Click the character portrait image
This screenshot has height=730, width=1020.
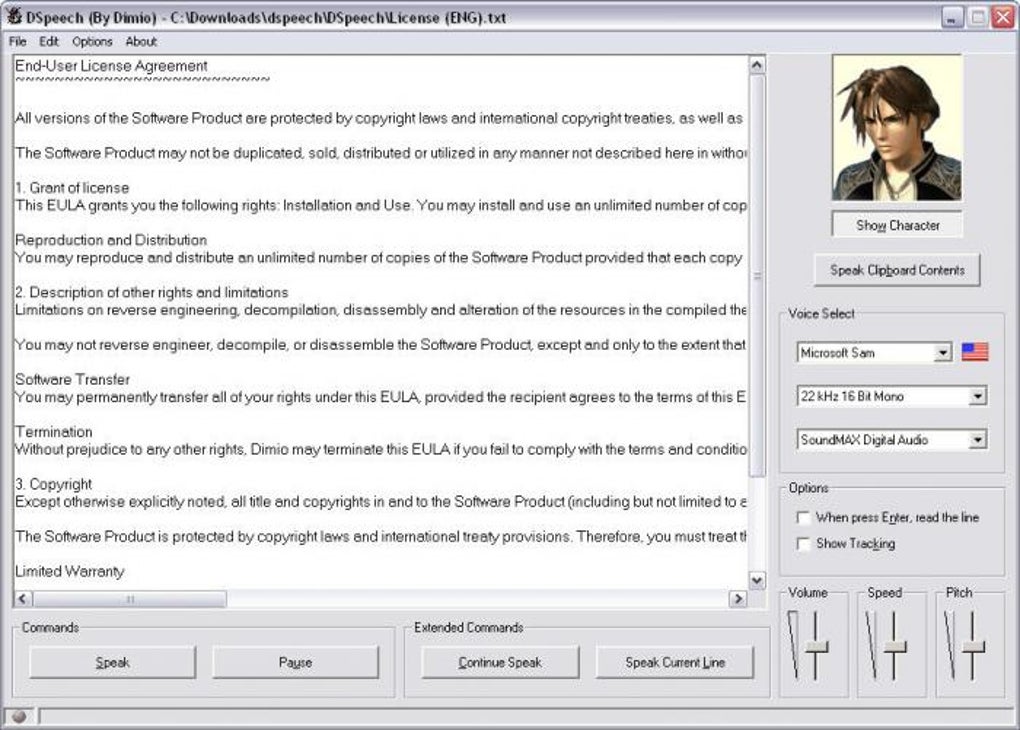[897, 128]
